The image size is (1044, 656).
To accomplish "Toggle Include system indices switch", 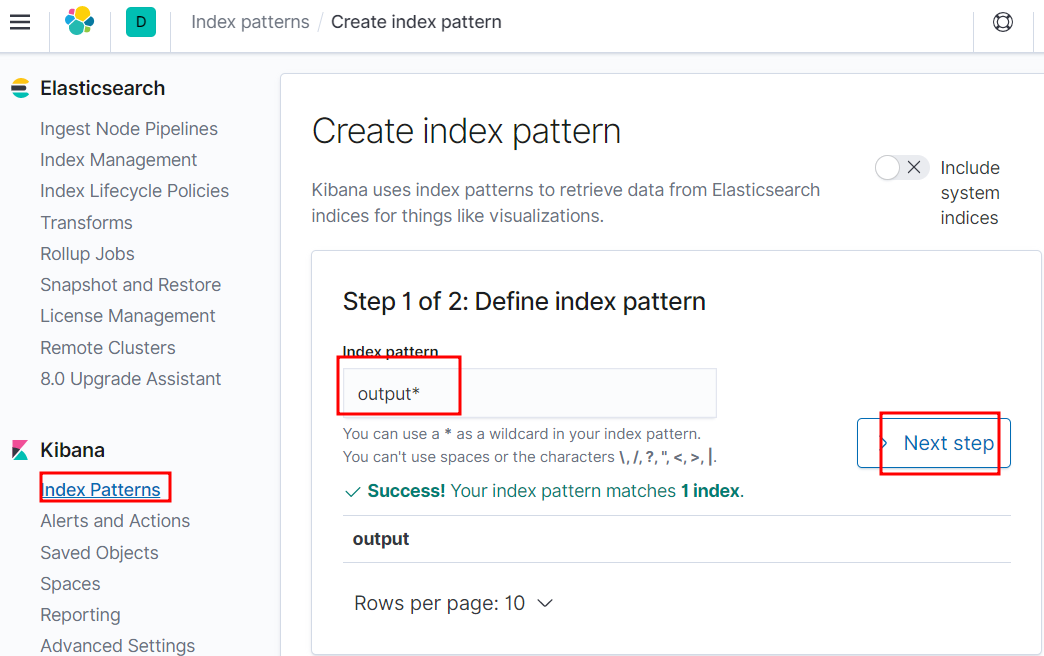I will click(902, 168).
